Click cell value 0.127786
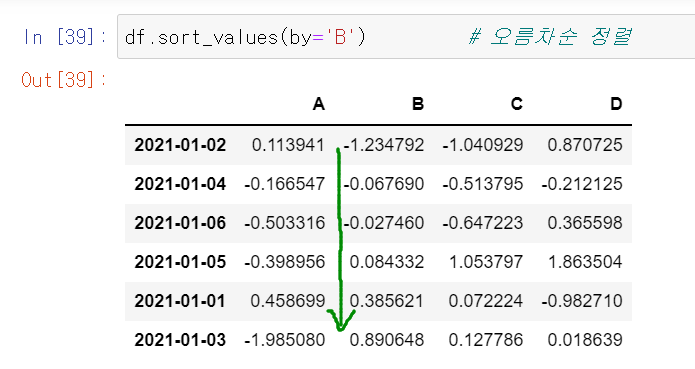 pos(486,340)
